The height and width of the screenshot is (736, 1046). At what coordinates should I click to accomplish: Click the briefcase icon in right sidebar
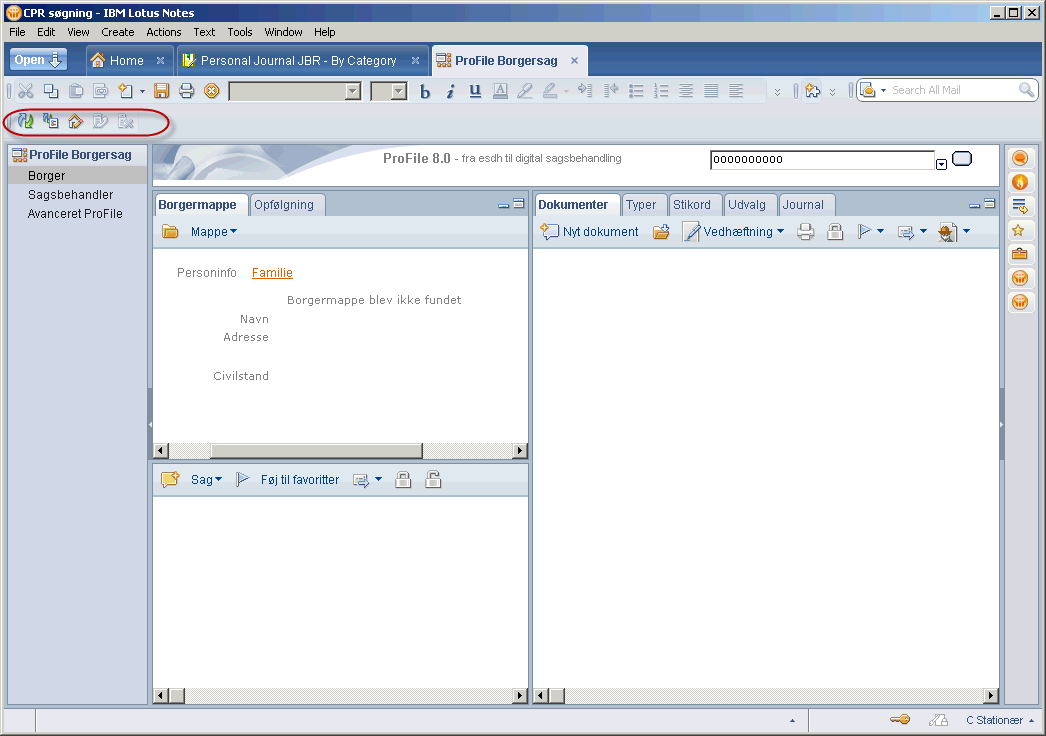[1019, 254]
